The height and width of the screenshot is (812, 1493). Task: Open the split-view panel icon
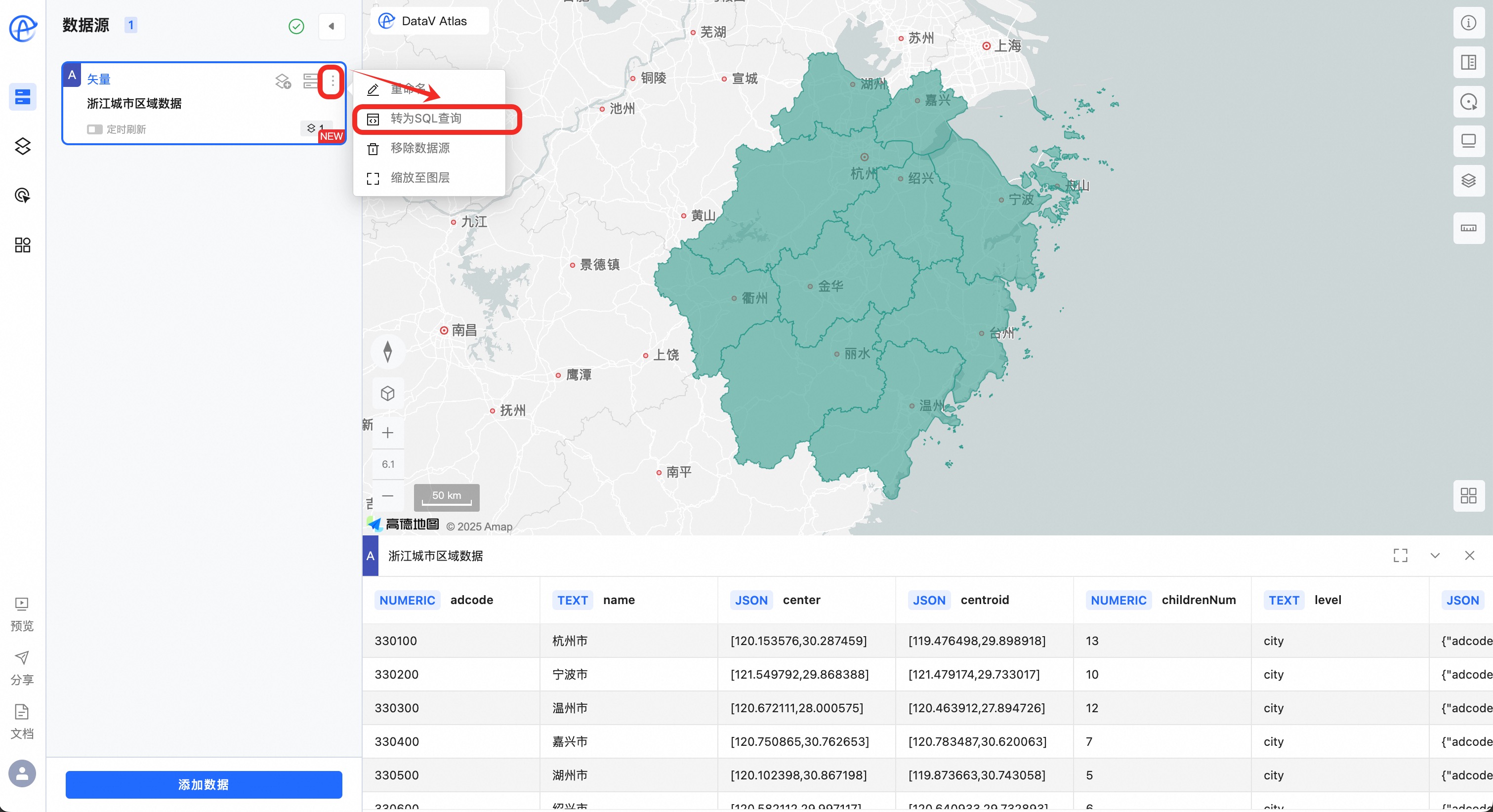(1468, 62)
